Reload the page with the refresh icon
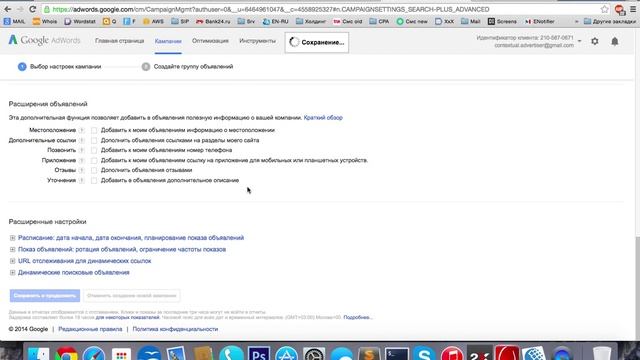Image resolution: width=640 pixels, height=360 pixels. (x=33, y=9)
